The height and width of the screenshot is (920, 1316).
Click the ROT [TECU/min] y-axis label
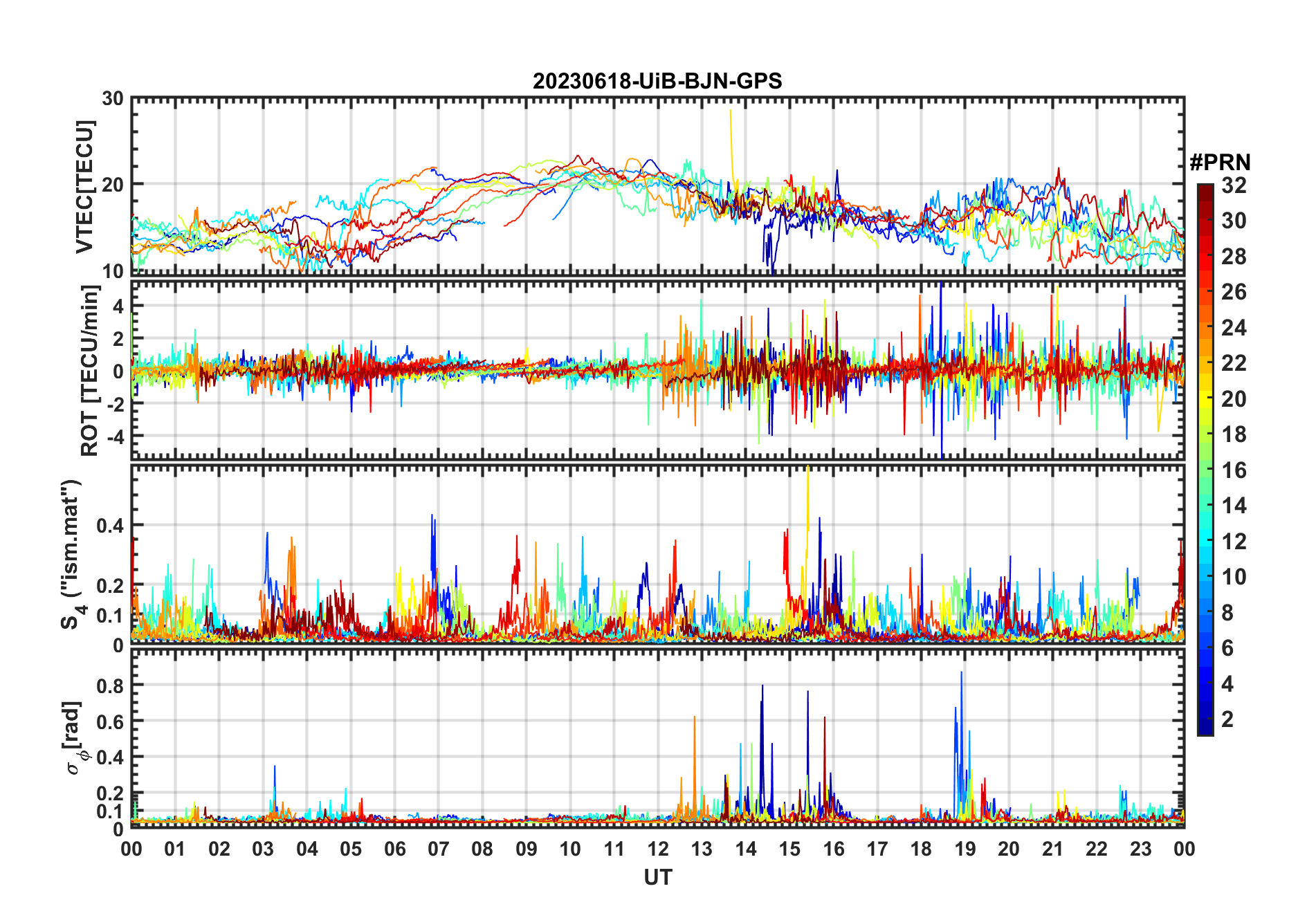click(x=89, y=371)
